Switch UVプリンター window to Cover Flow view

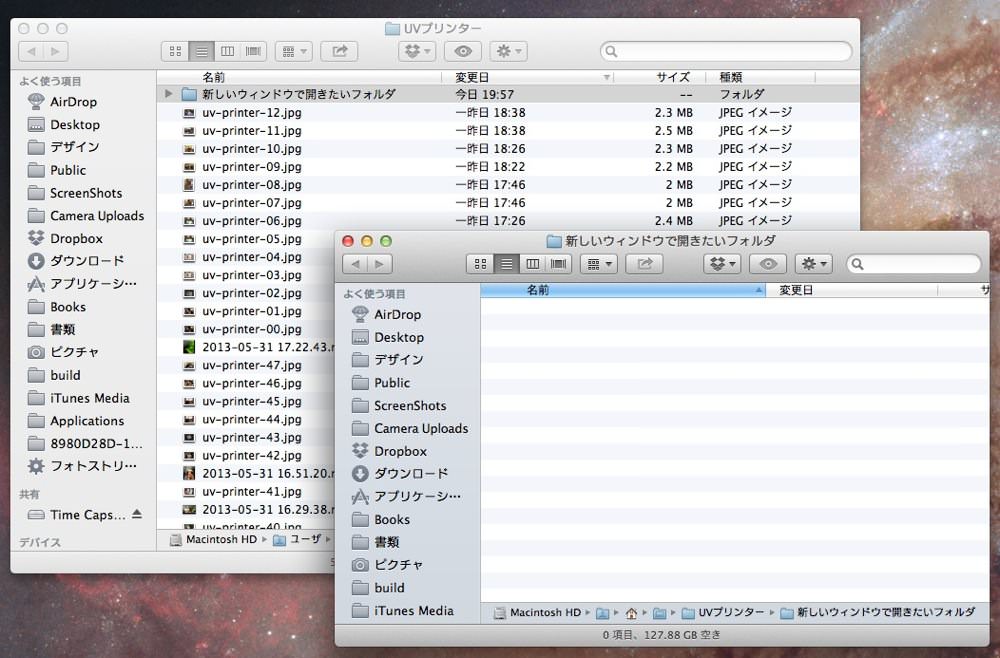[x=254, y=51]
